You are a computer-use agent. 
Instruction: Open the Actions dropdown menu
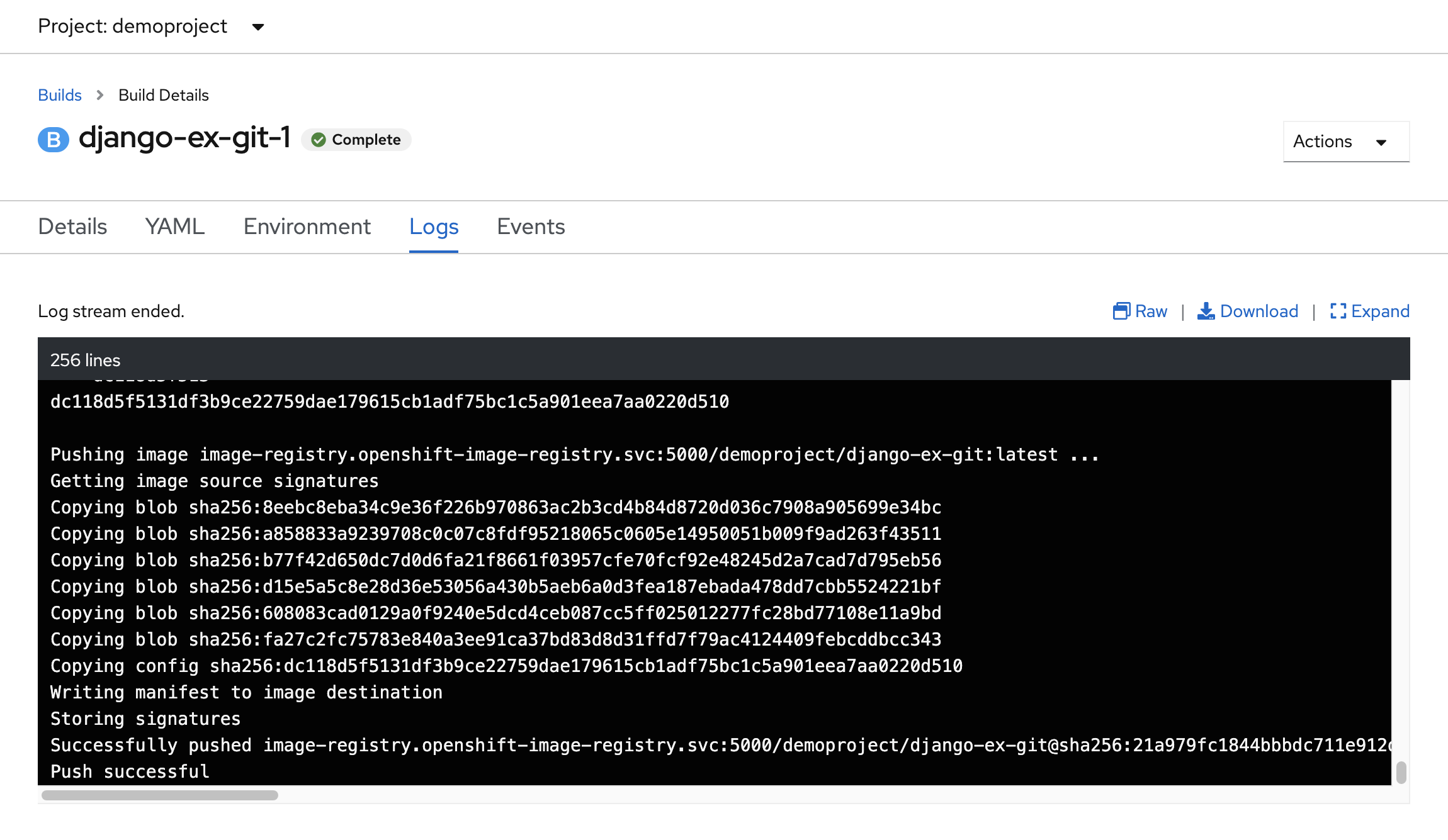[1345, 141]
